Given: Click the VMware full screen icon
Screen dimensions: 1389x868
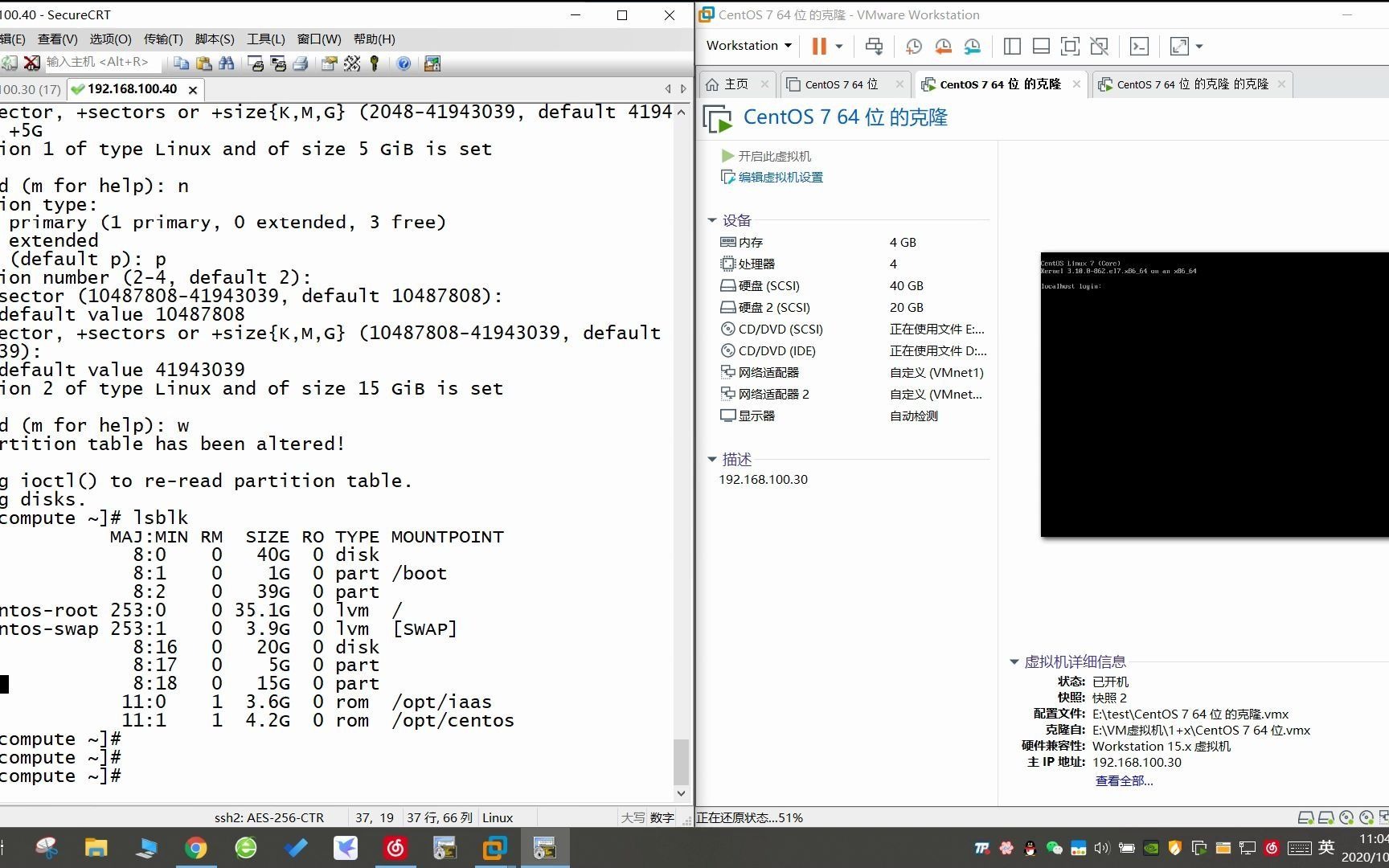Looking at the screenshot, I should [1070, 46].
